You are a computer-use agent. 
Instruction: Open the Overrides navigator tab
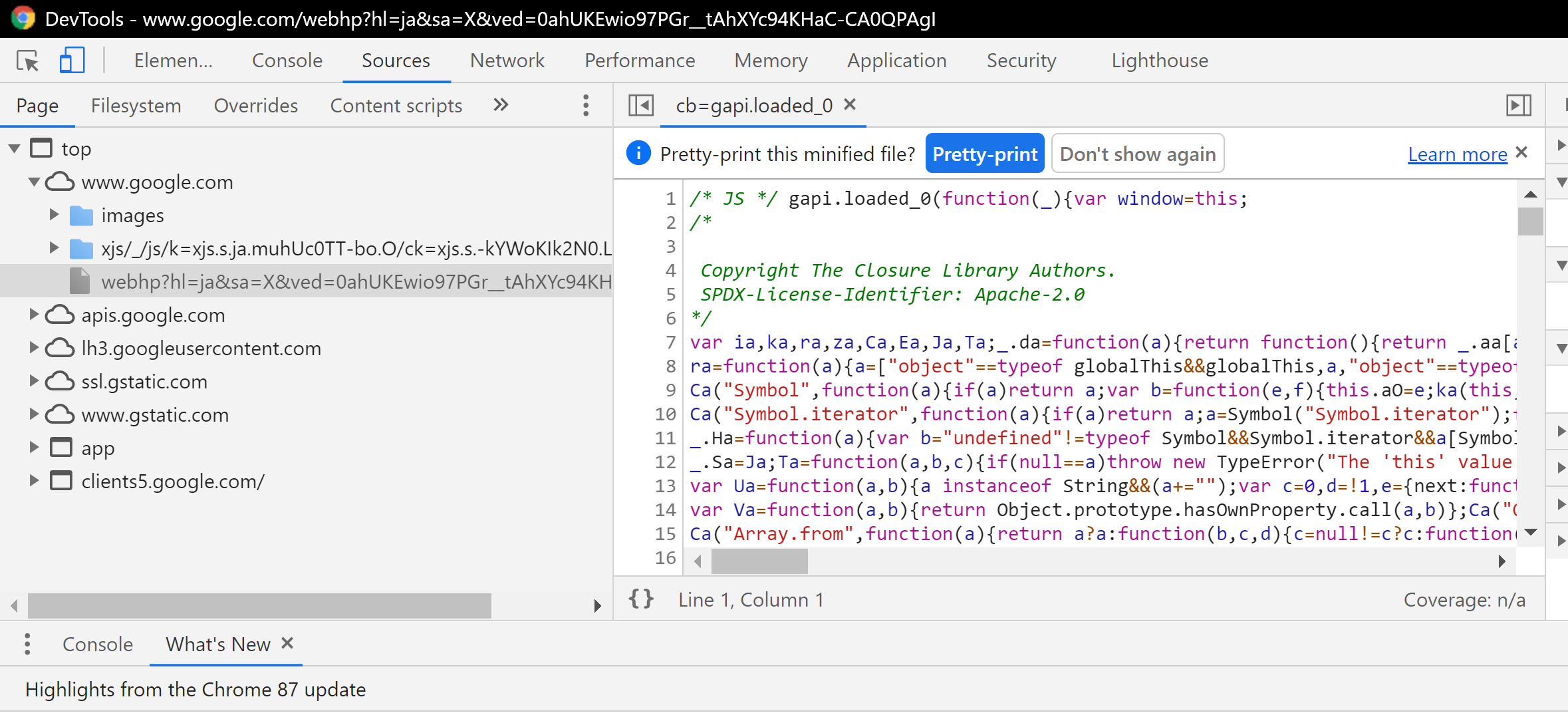[x=255, y=106]
